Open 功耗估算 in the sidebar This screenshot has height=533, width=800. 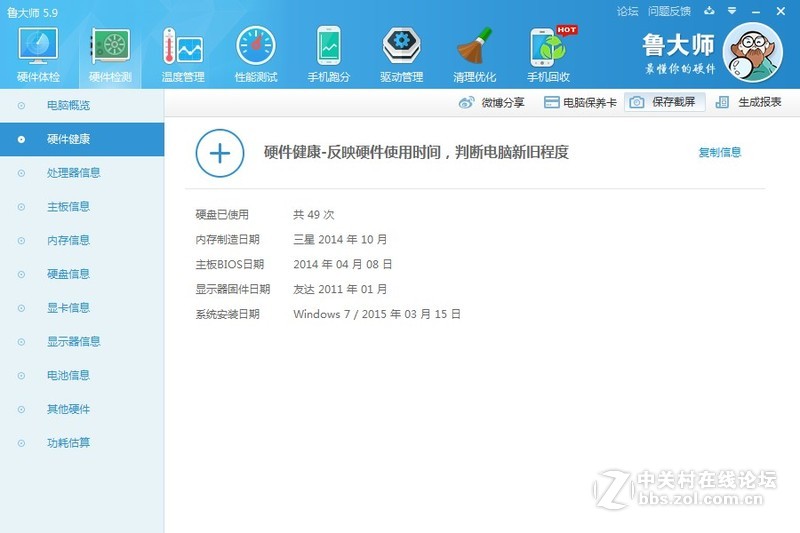pos(82,443)
